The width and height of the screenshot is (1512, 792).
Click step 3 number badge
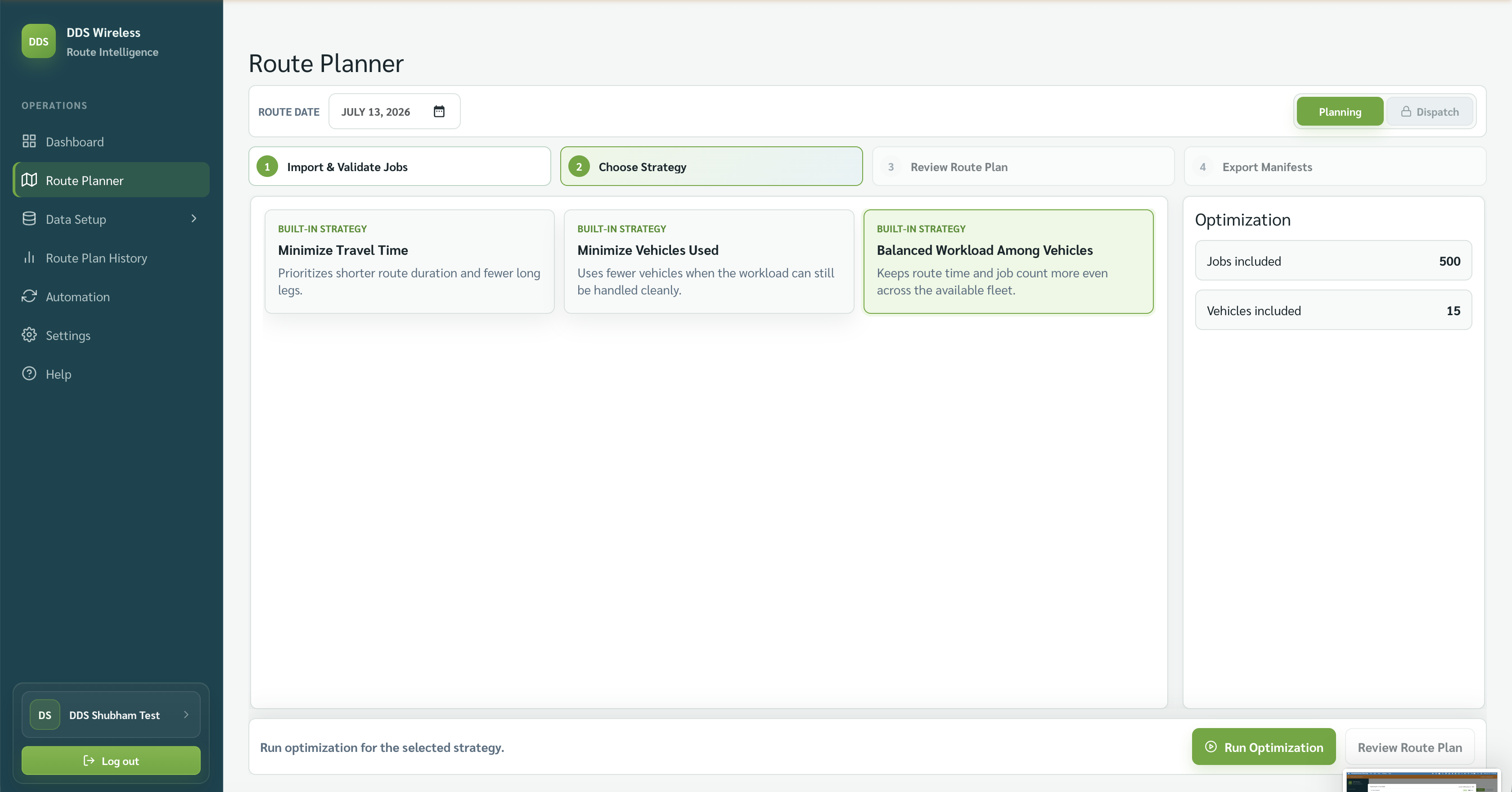pos(891,167)
